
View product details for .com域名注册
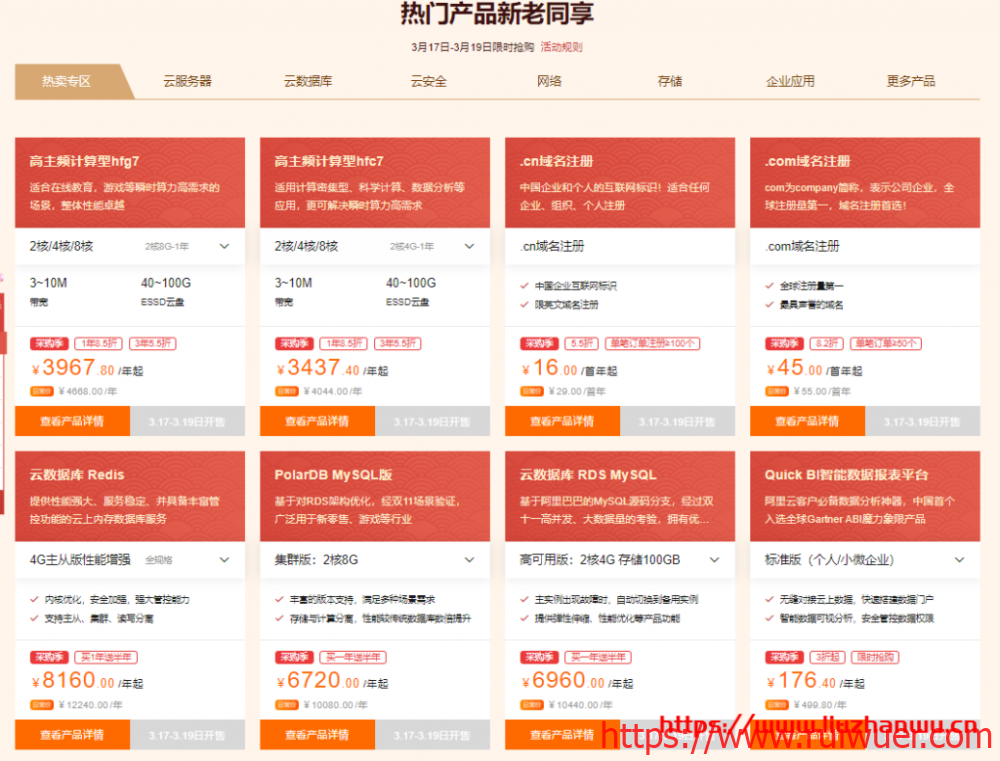pos(807,422)
